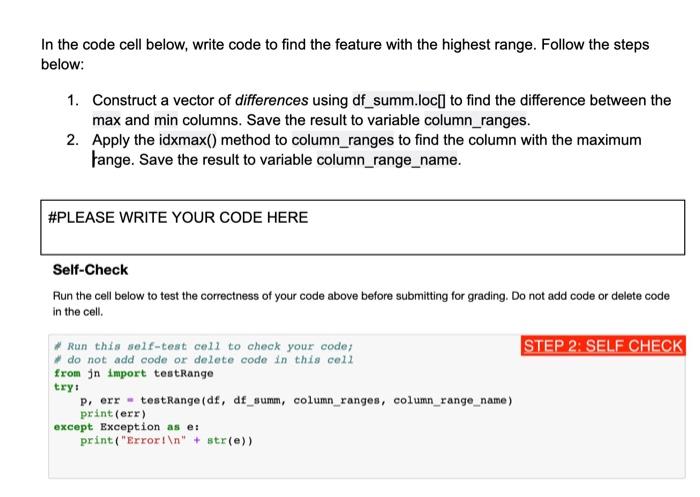Image resolution: width=700 pixels, height=497 pixels.
Task: Click the italic word 'differences'
Action: tap(271, 100)
